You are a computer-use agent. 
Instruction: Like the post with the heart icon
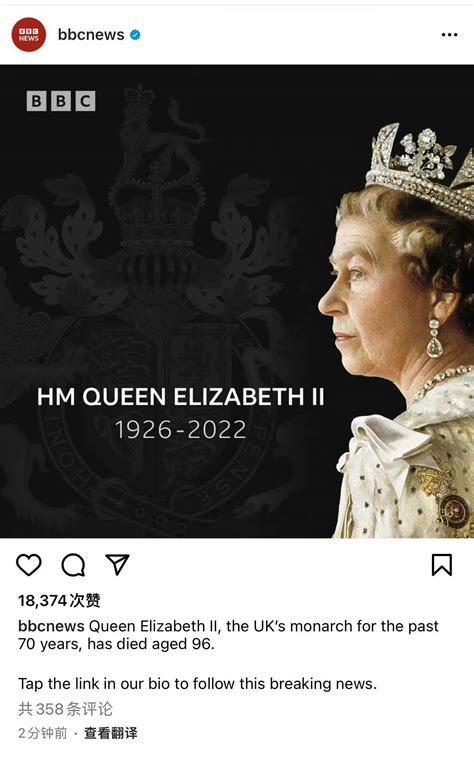pos(29,565)
